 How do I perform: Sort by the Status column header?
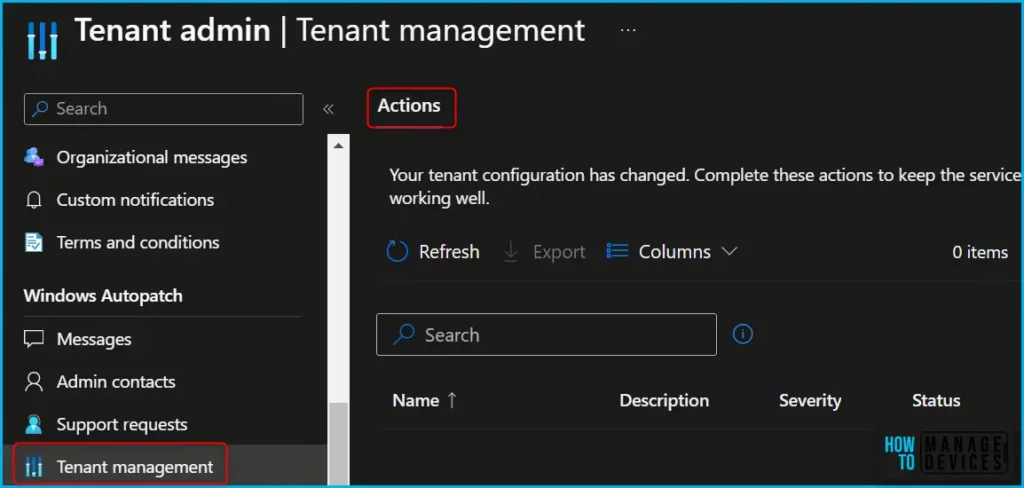[936, 400]
